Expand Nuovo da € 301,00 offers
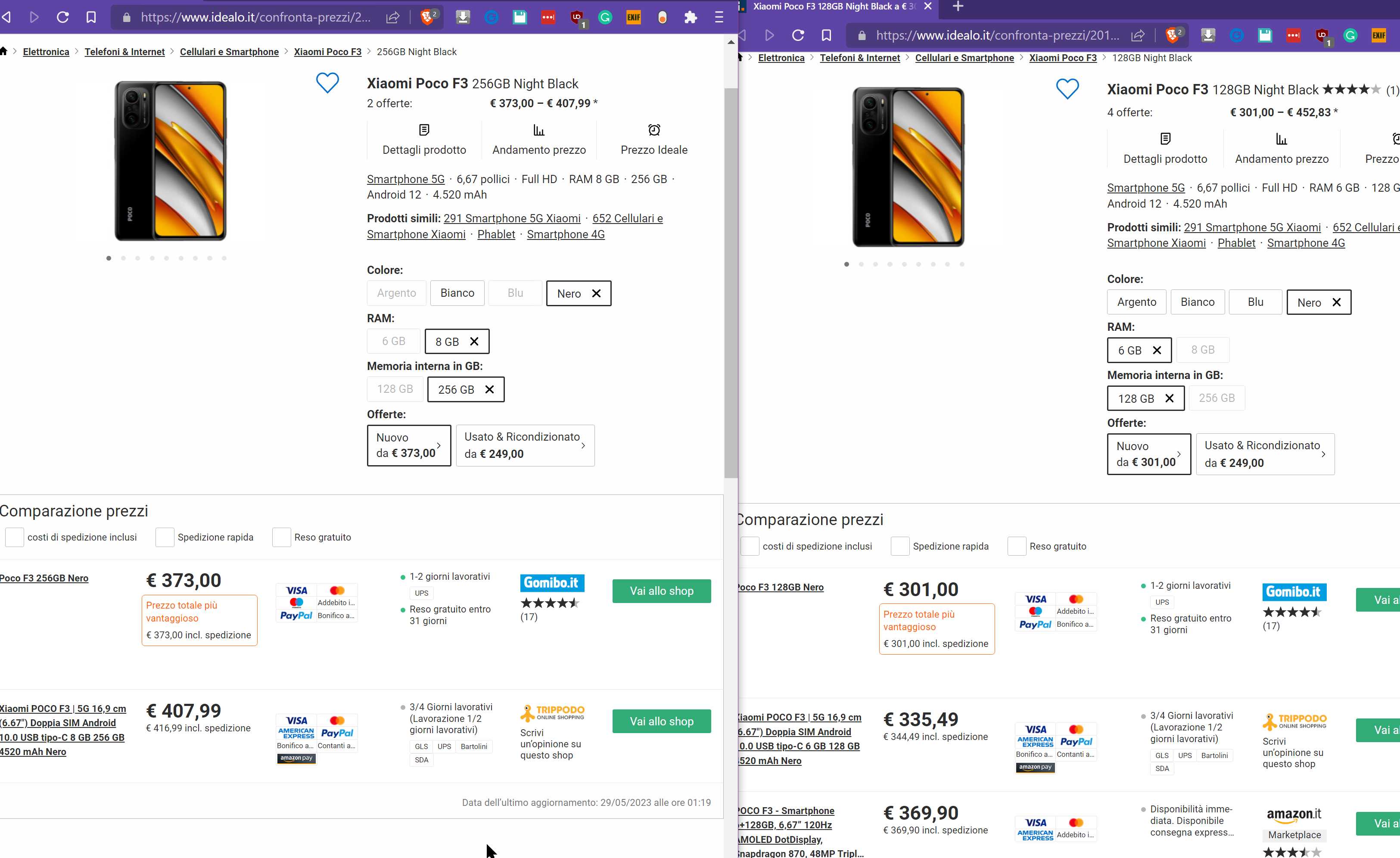Image resolution: width=1400 pixels, height=858 pixels. click(x=1149, y=454)
